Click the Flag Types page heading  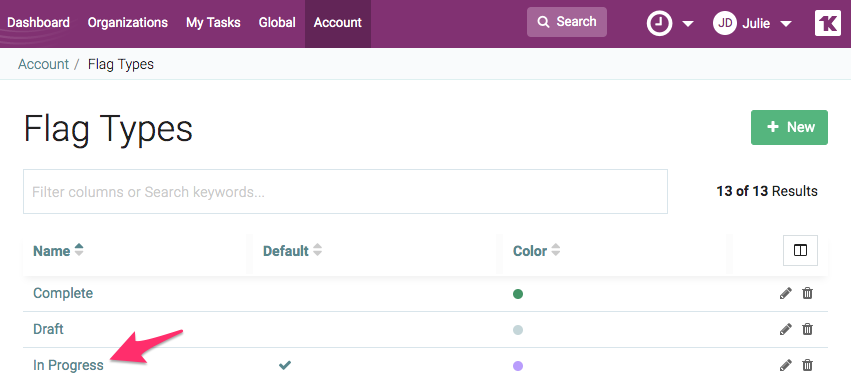point(108,129)
